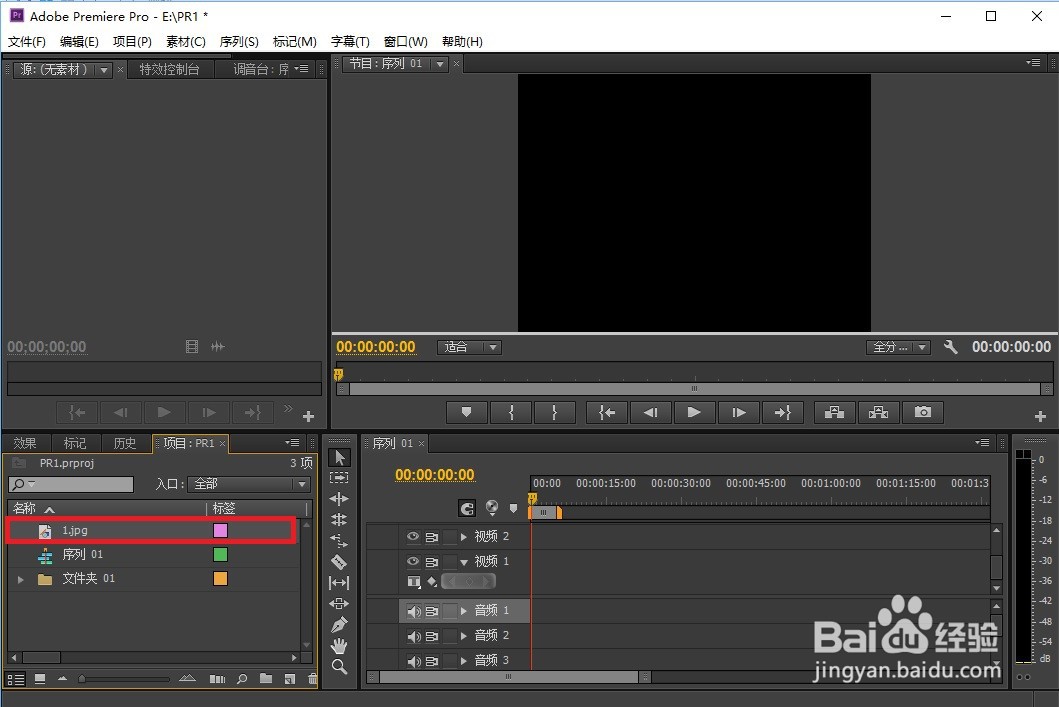
Task: Open the 序列(S) menu
Action: (239, 41)
